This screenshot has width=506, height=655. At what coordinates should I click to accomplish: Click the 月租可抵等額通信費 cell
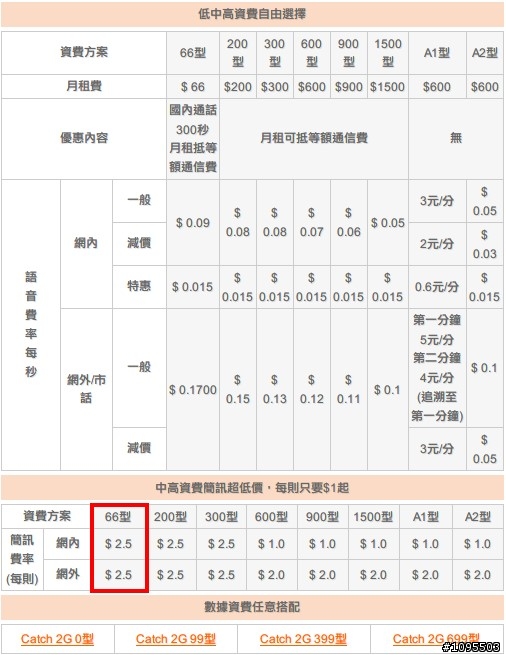click(x=314, y=138)
